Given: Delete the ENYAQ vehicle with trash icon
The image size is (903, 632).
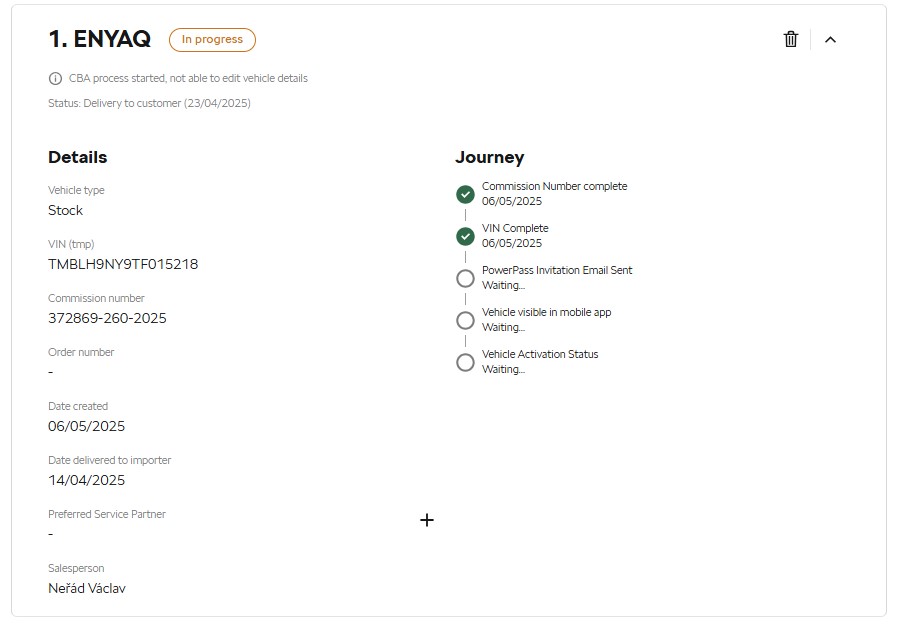Looking at the screenshot, I should pos(791,39).
